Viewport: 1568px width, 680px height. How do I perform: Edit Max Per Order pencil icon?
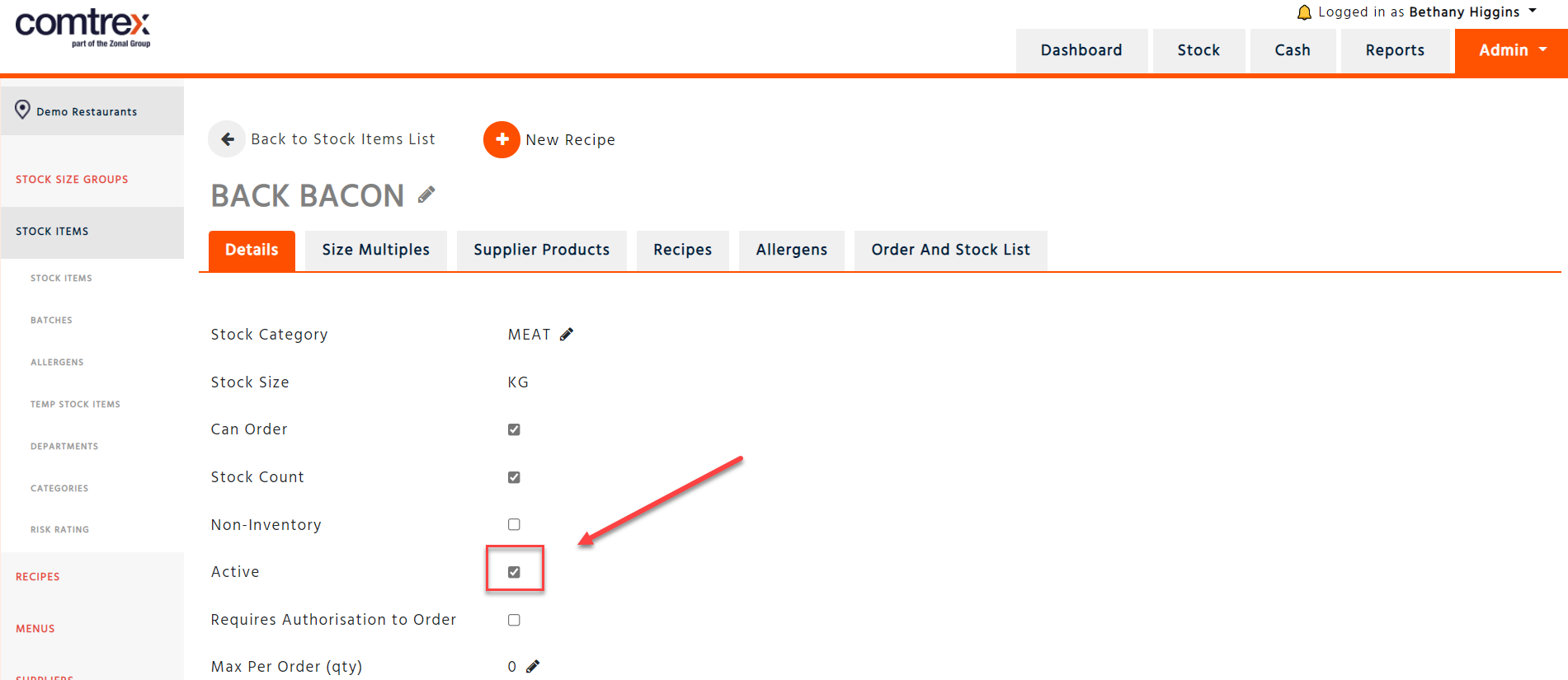coord(533,667)
